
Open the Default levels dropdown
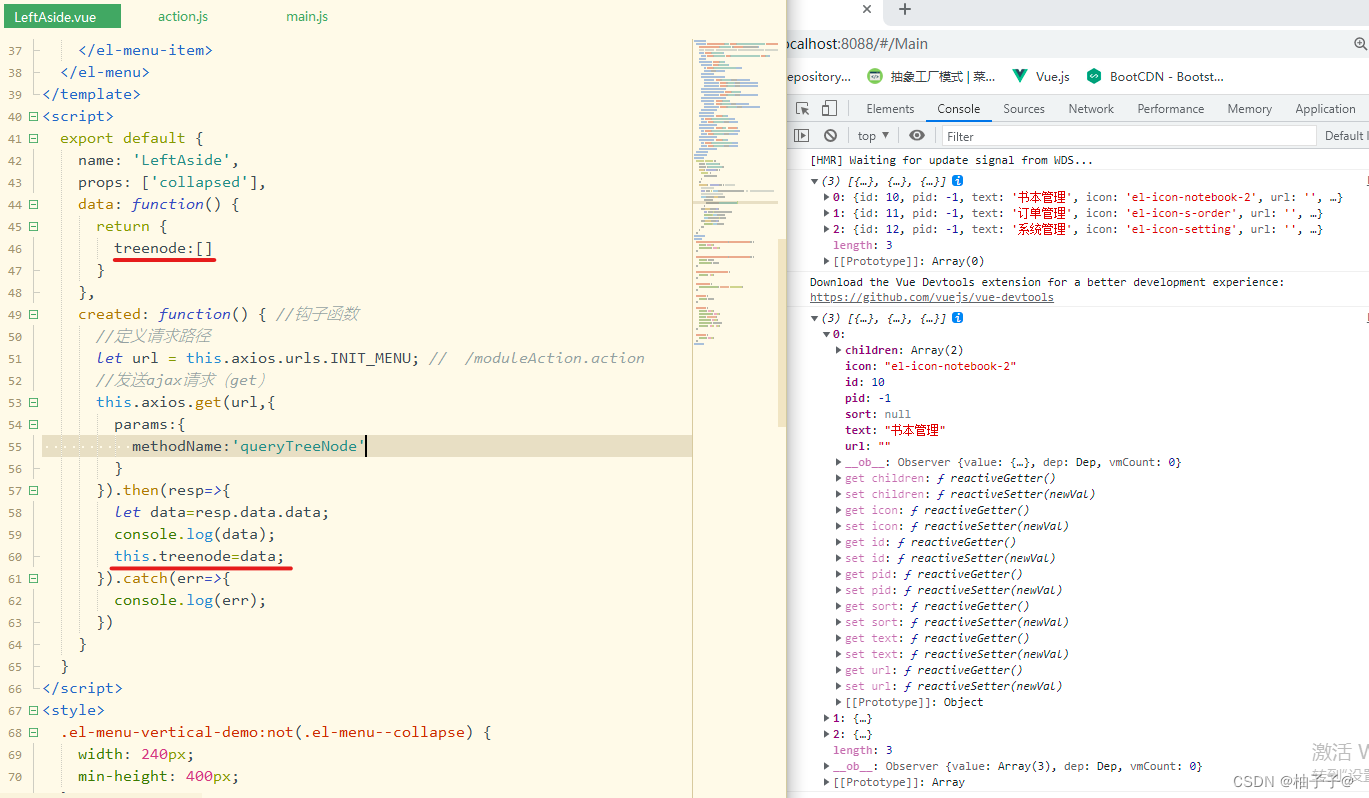click(1346, 136)
